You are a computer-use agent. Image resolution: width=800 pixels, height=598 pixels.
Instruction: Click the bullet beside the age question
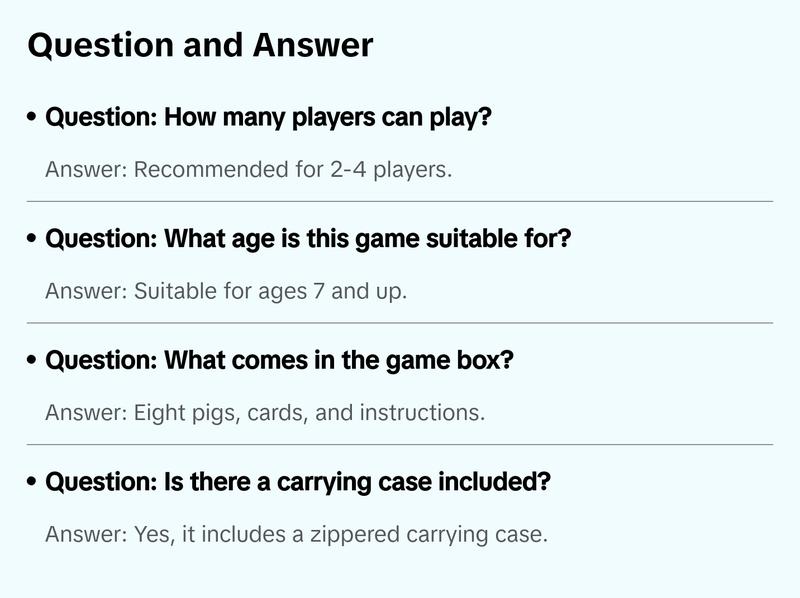point(33,240)
